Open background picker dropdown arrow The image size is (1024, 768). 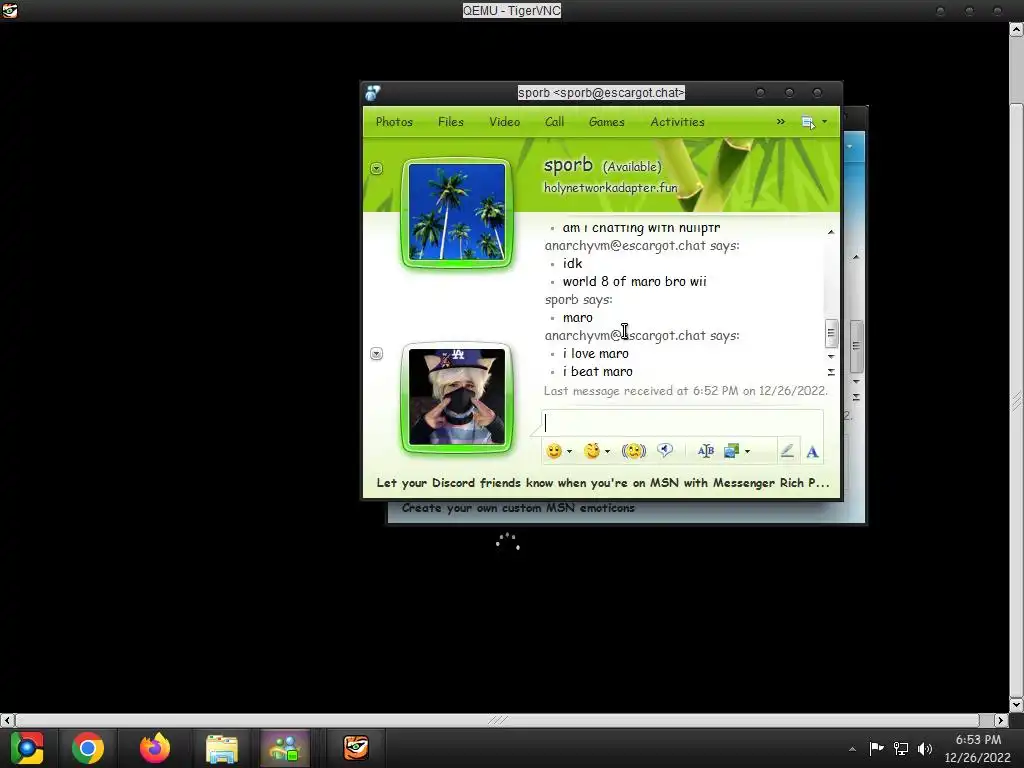tap(747, 451)
